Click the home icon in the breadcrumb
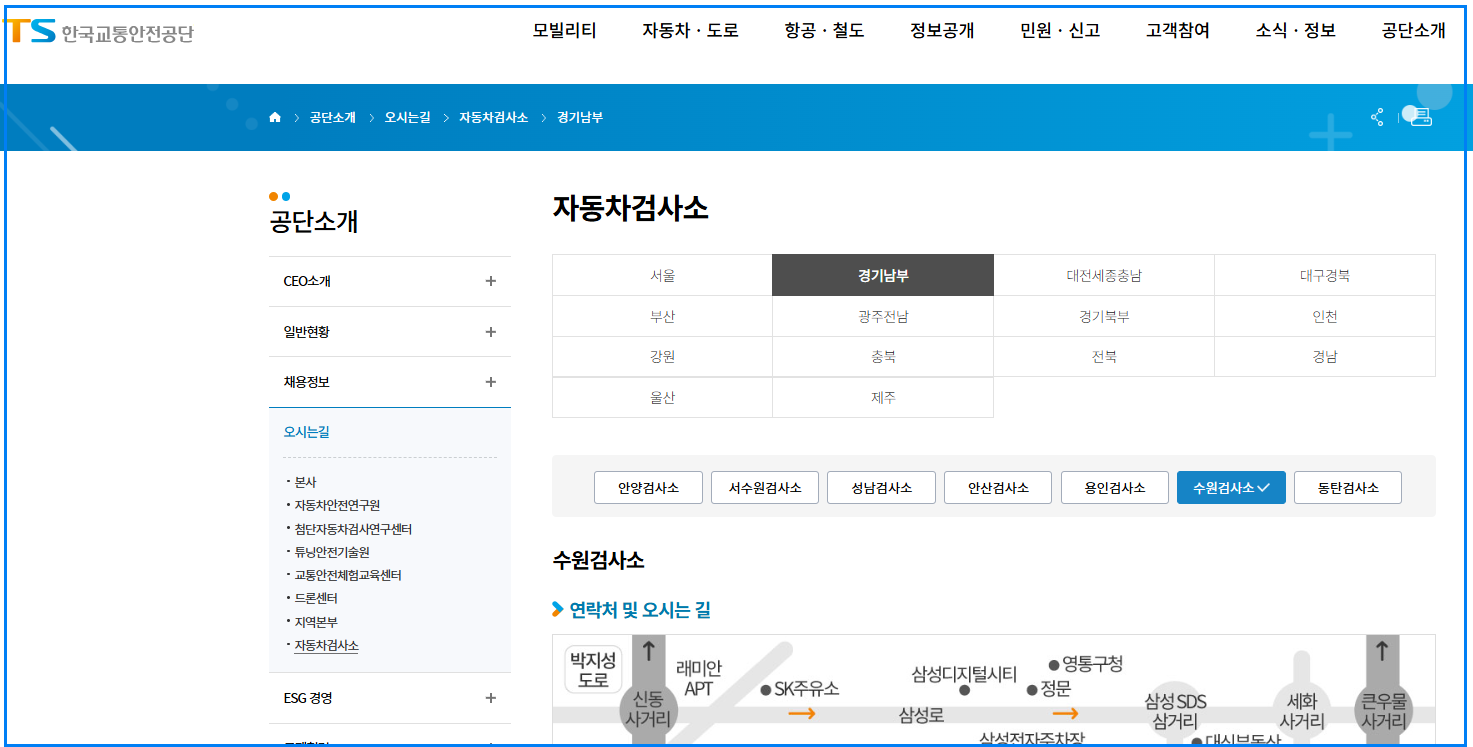The image size is (1473, 747). tap(275, 116)
